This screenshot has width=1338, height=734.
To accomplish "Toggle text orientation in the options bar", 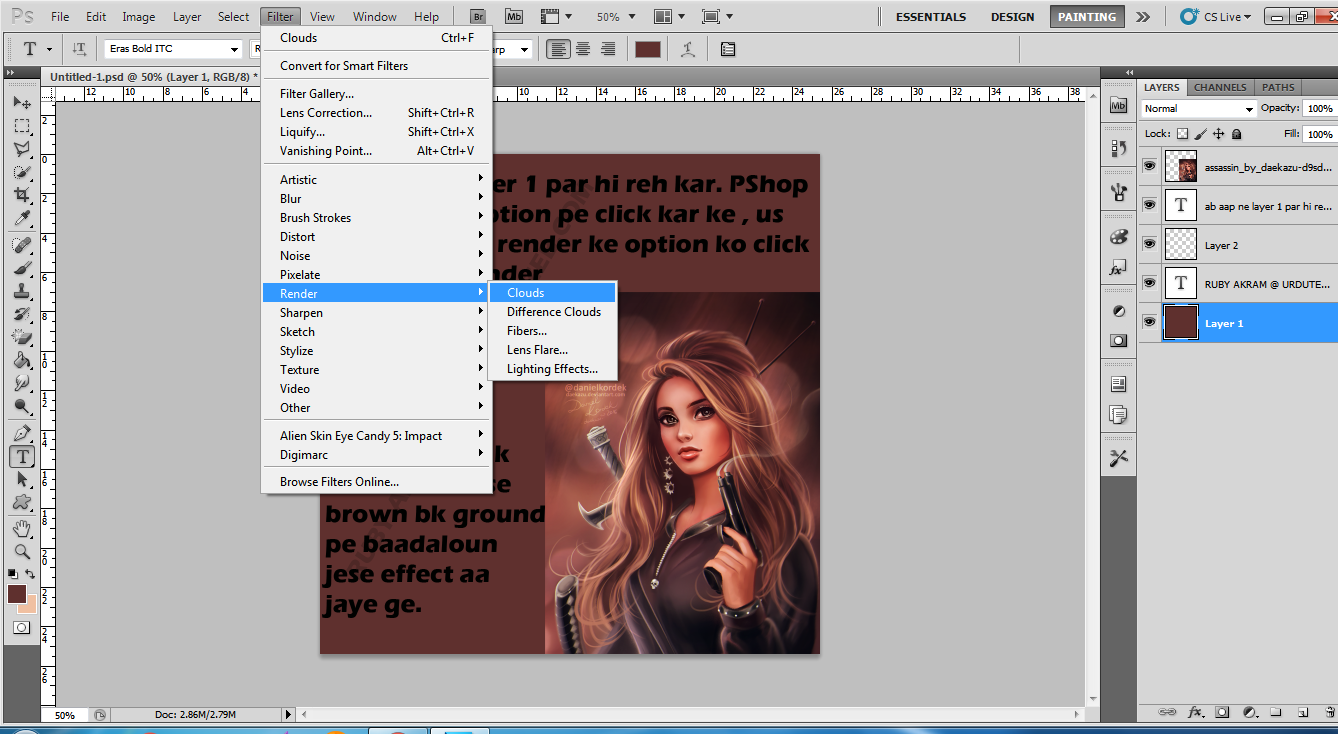I will 80,49.
